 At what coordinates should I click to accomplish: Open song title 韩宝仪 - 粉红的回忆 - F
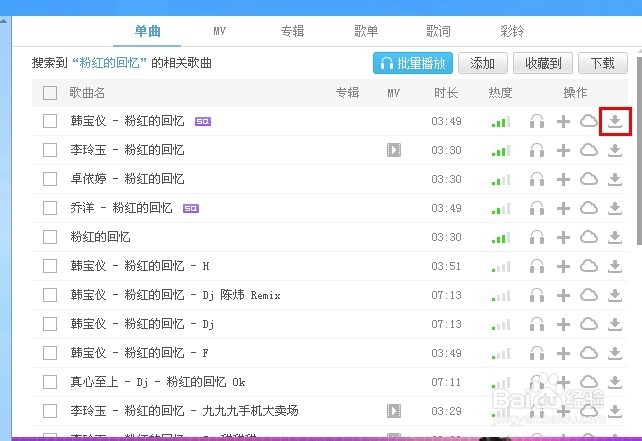click(x=140, y=353)
